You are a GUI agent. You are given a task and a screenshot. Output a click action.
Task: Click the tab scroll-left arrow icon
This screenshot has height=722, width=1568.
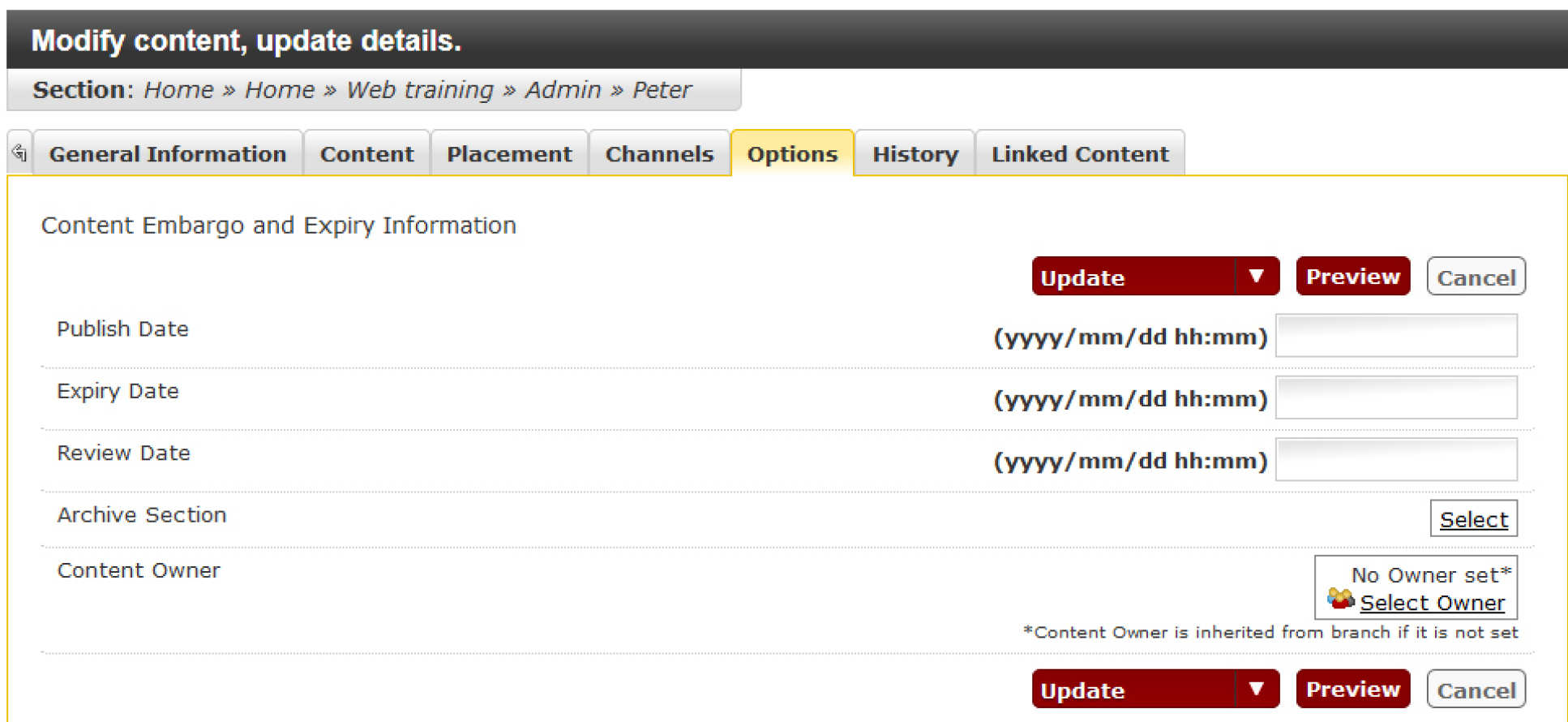[x=19, y=153]
